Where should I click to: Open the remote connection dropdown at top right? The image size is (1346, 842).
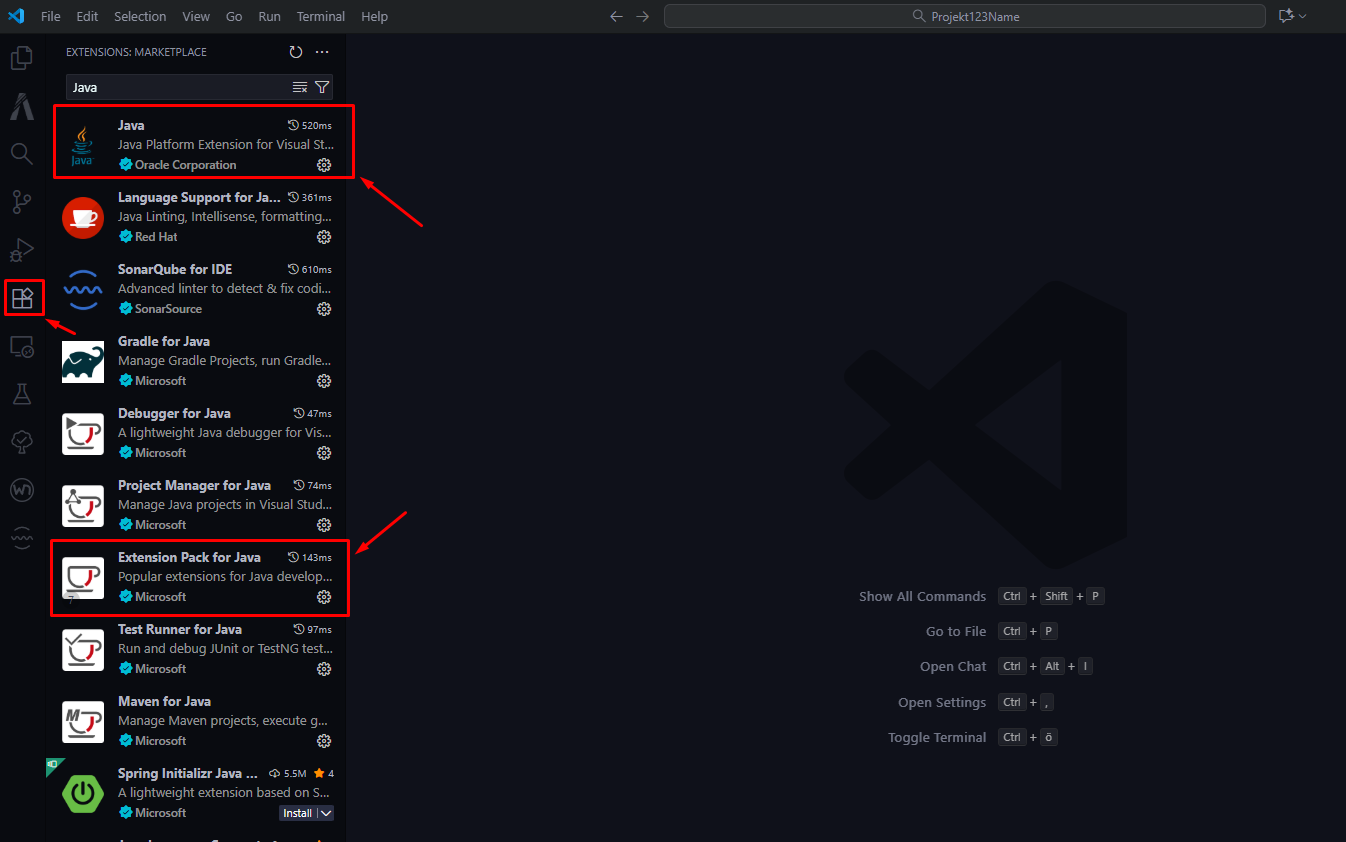[1293, 15]
